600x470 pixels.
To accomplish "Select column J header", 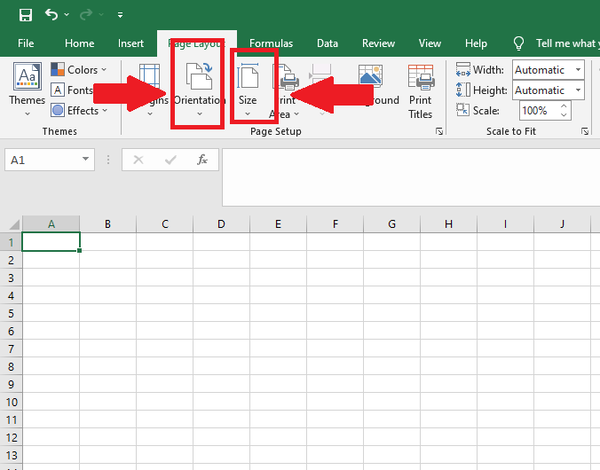I will click(562, 224).
